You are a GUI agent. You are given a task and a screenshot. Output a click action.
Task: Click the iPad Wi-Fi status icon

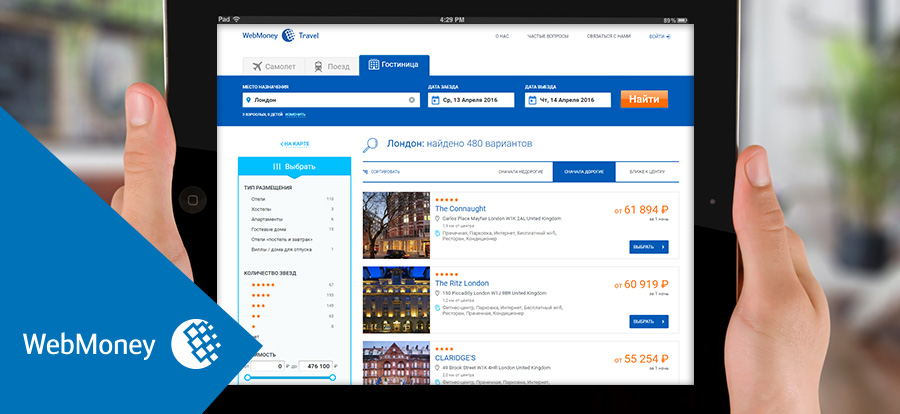click(236, 20)
